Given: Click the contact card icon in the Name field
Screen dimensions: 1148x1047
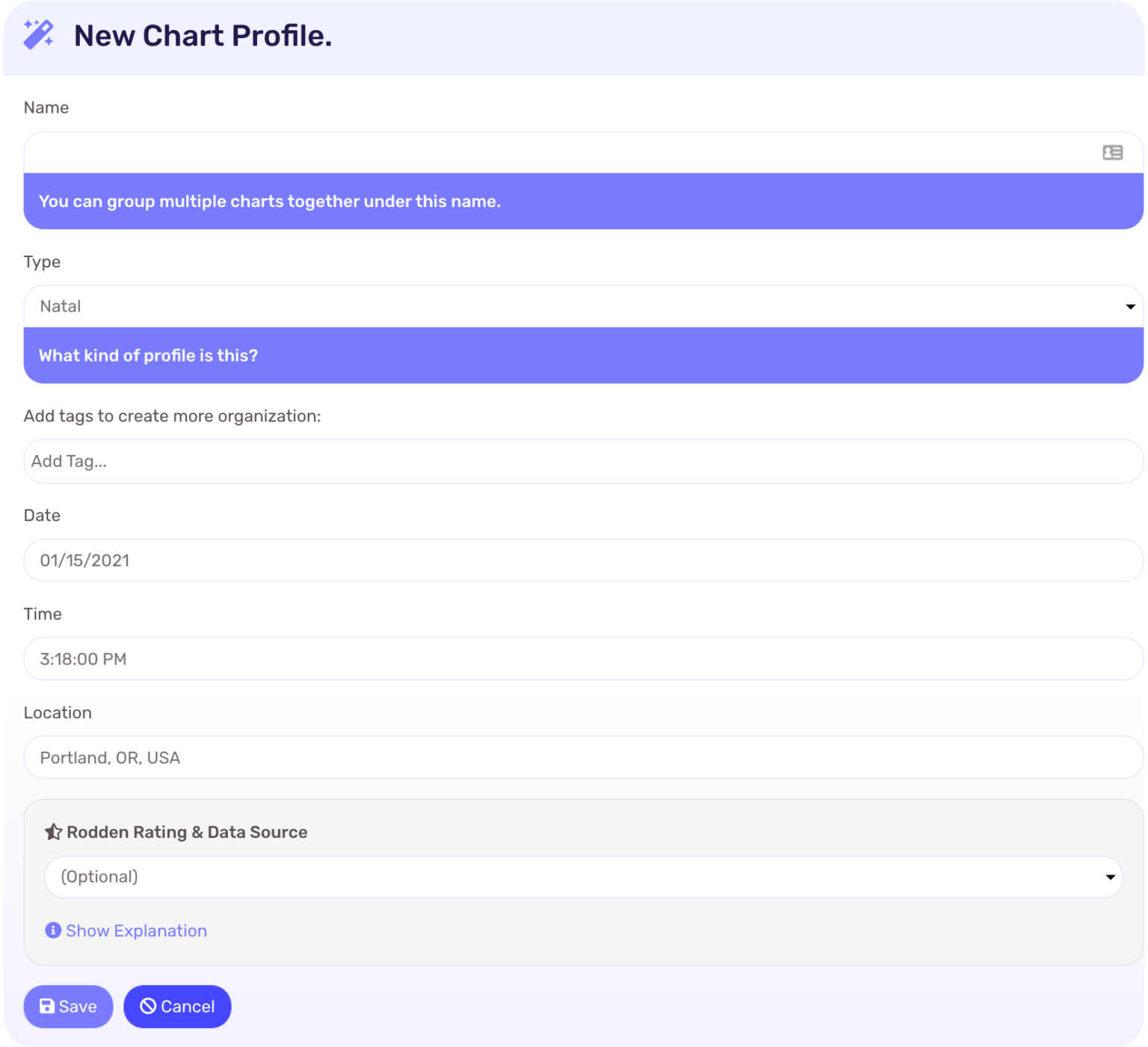Looking at the screenshot, I should 1112,152.
